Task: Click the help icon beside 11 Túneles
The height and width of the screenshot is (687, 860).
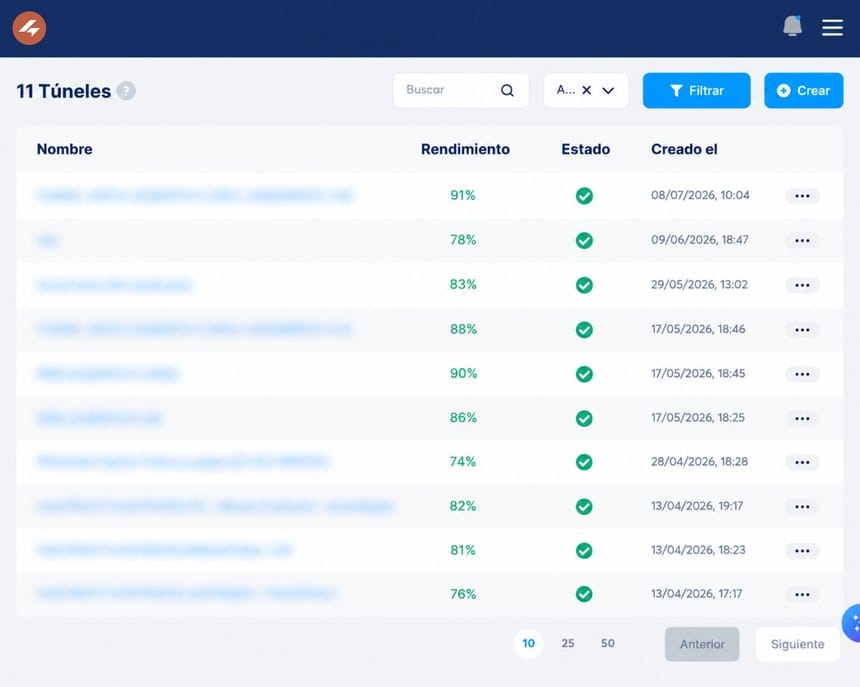Action: pos(126,91)
